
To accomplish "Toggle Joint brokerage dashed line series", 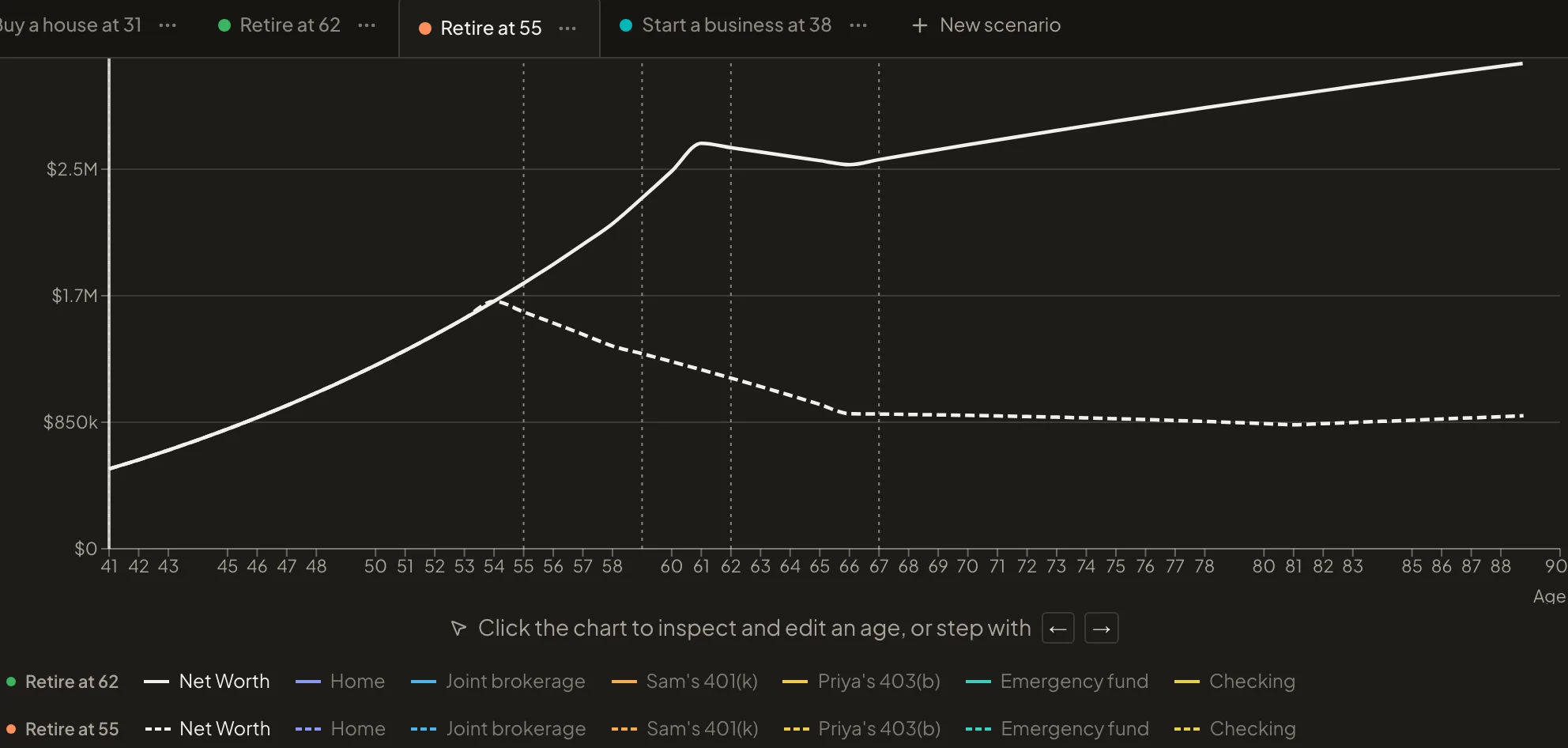I will (x=499, y=729).
